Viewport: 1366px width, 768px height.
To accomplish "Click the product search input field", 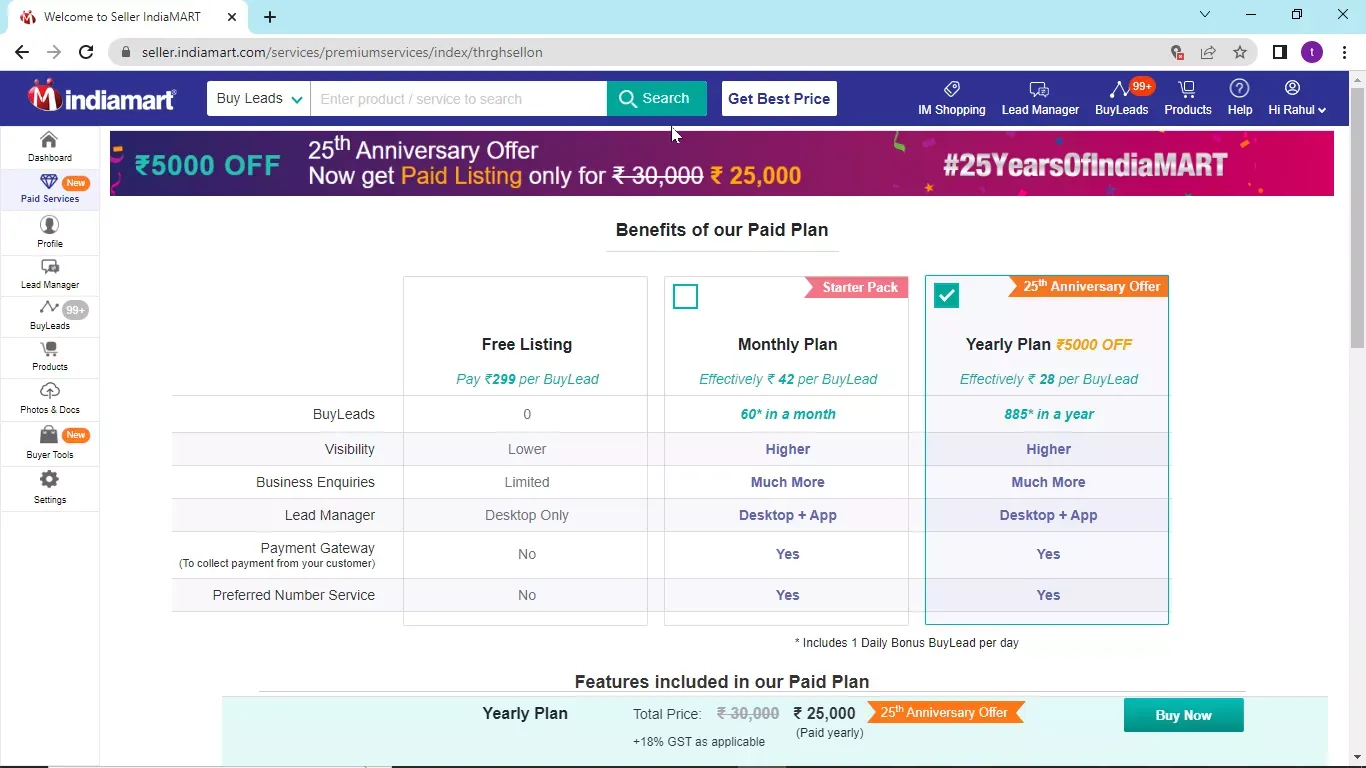I will pos(458,98).
